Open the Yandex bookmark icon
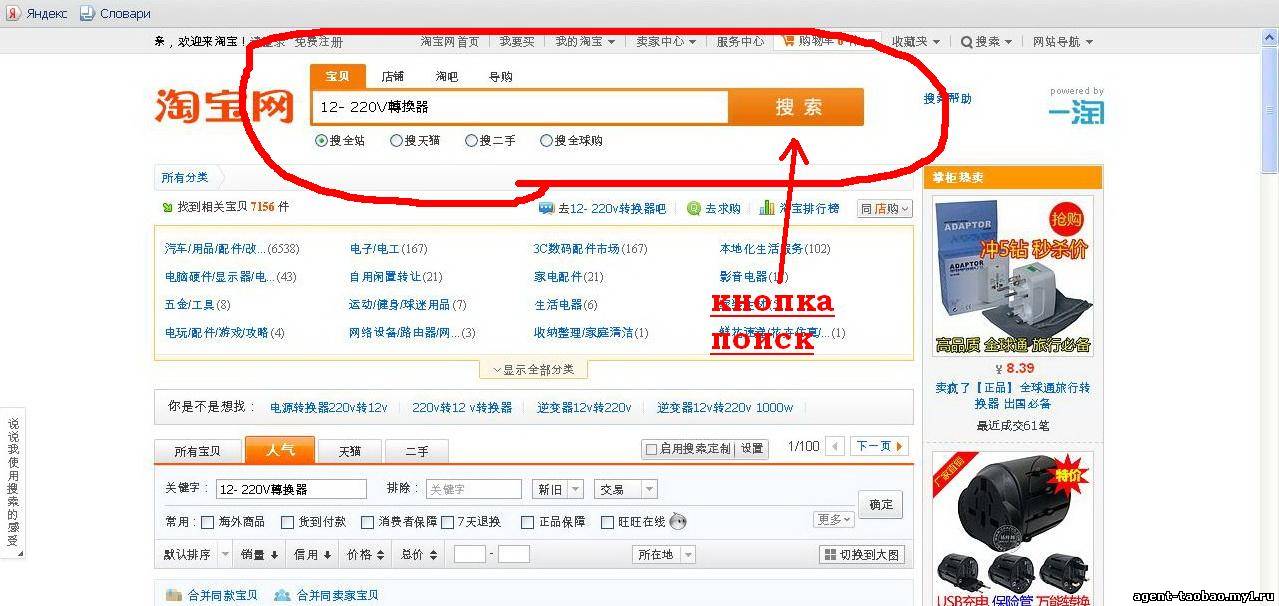This screenshot has width=1279, height=606. 13,13
